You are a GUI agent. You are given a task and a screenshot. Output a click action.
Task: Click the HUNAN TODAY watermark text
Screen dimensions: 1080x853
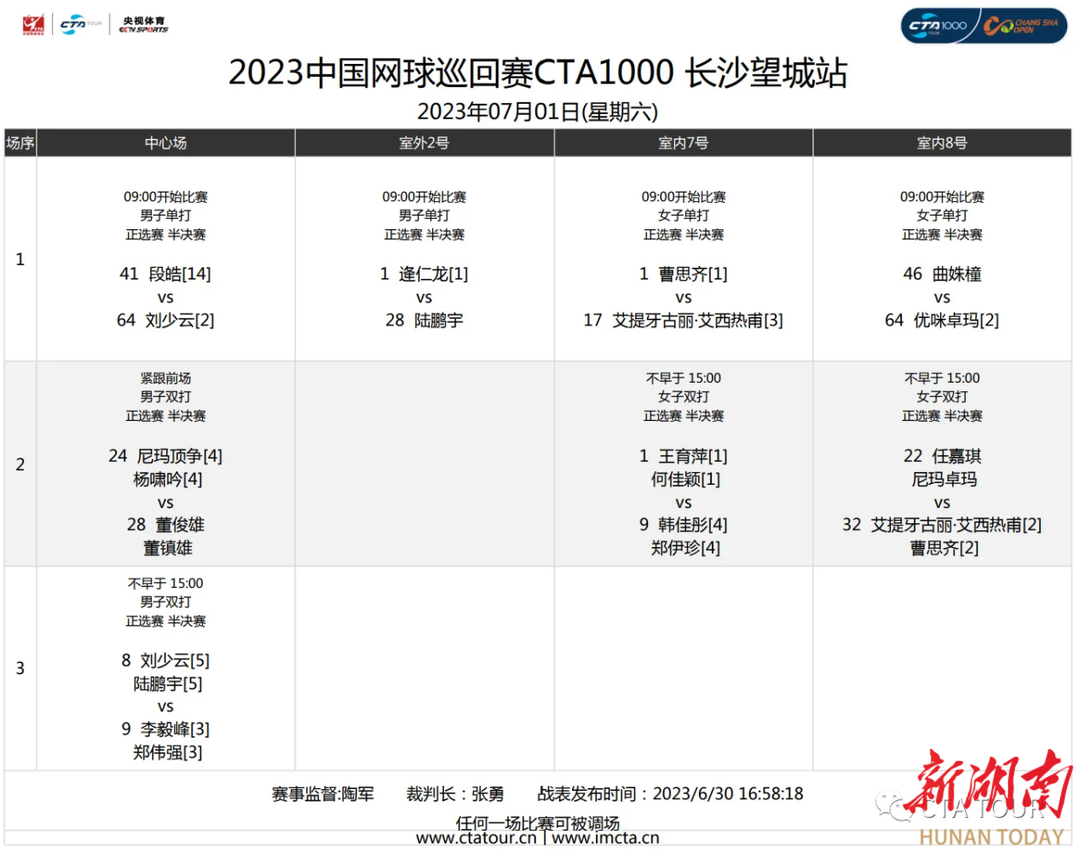click(x=991, y=837)
